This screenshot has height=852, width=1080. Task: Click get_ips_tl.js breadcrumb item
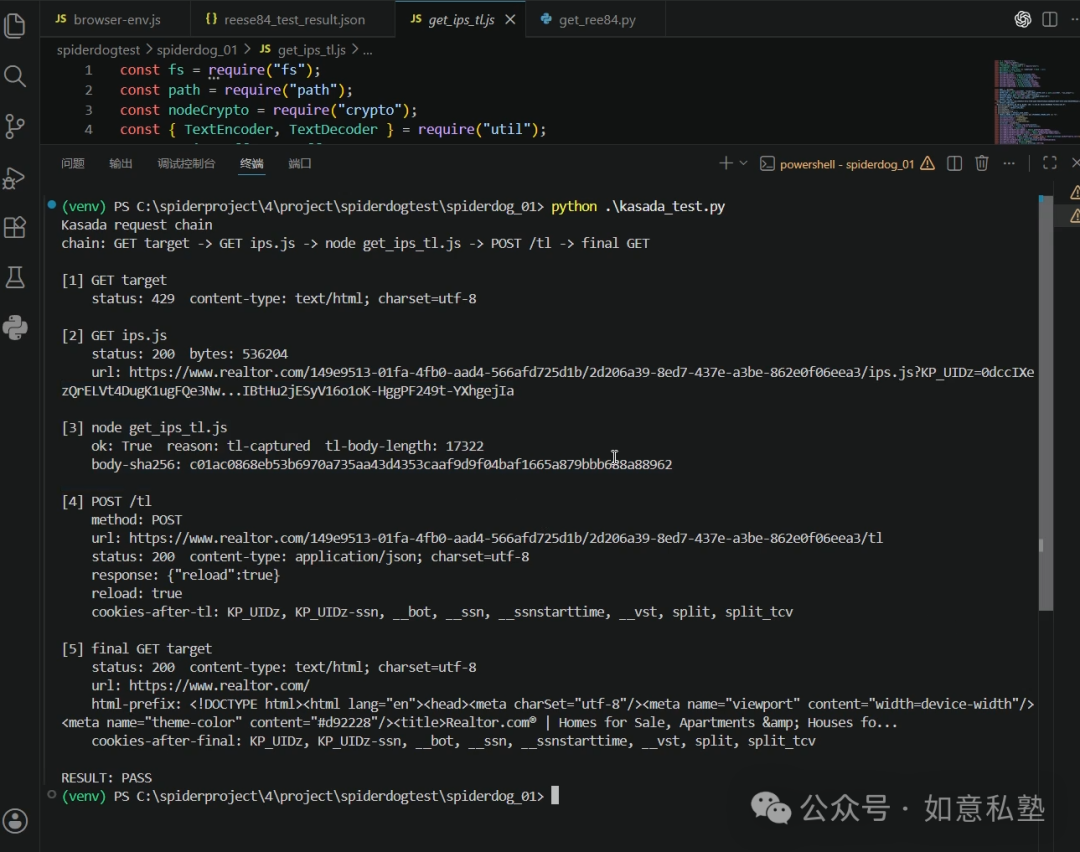[x=303, y=50]
